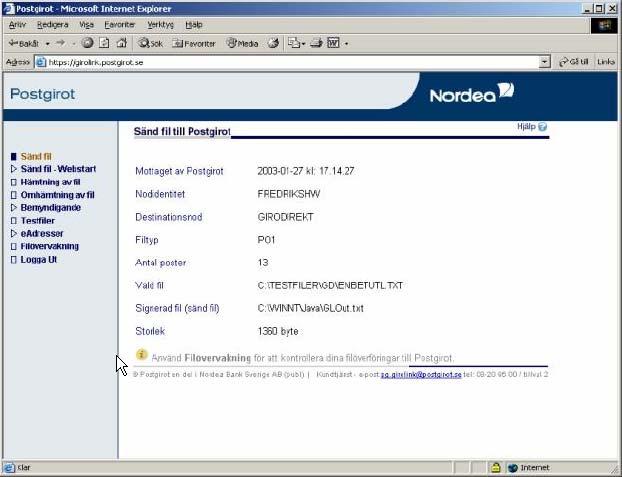The image size is (622, 477).
Task: Open Sänd fil - Webstart link
Action: click(x=58, y=169)
